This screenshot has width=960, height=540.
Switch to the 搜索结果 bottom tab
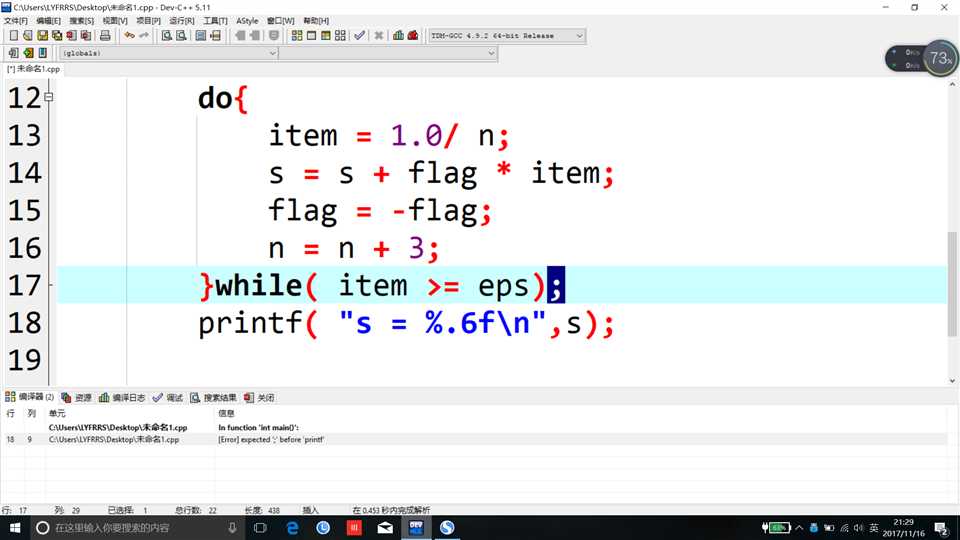[213, 397]
